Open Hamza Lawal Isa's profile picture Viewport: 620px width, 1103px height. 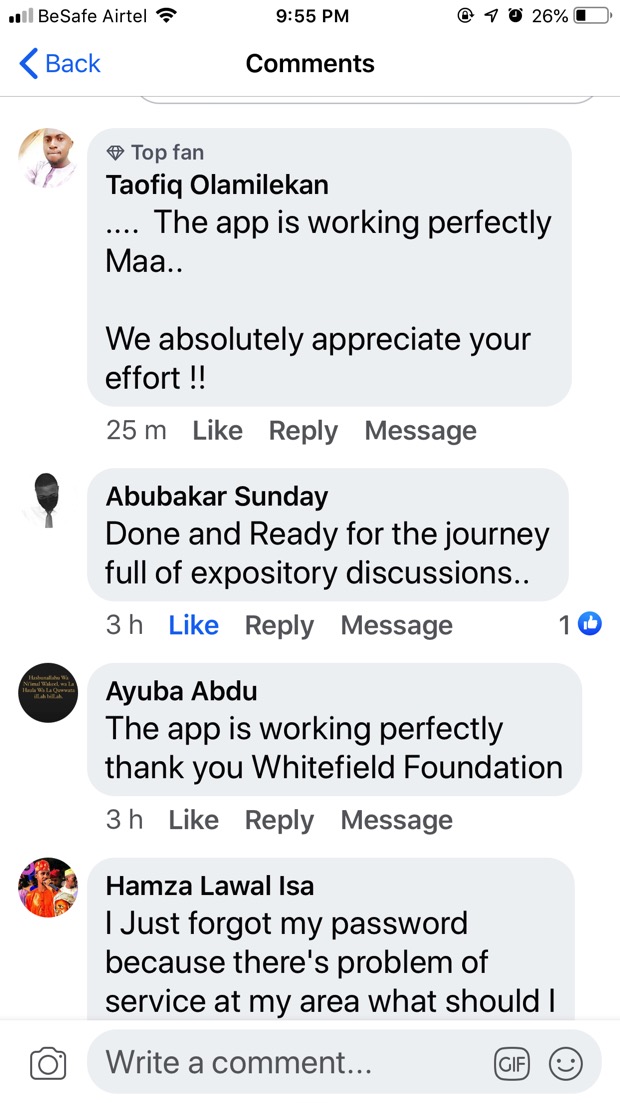point(48,887)
